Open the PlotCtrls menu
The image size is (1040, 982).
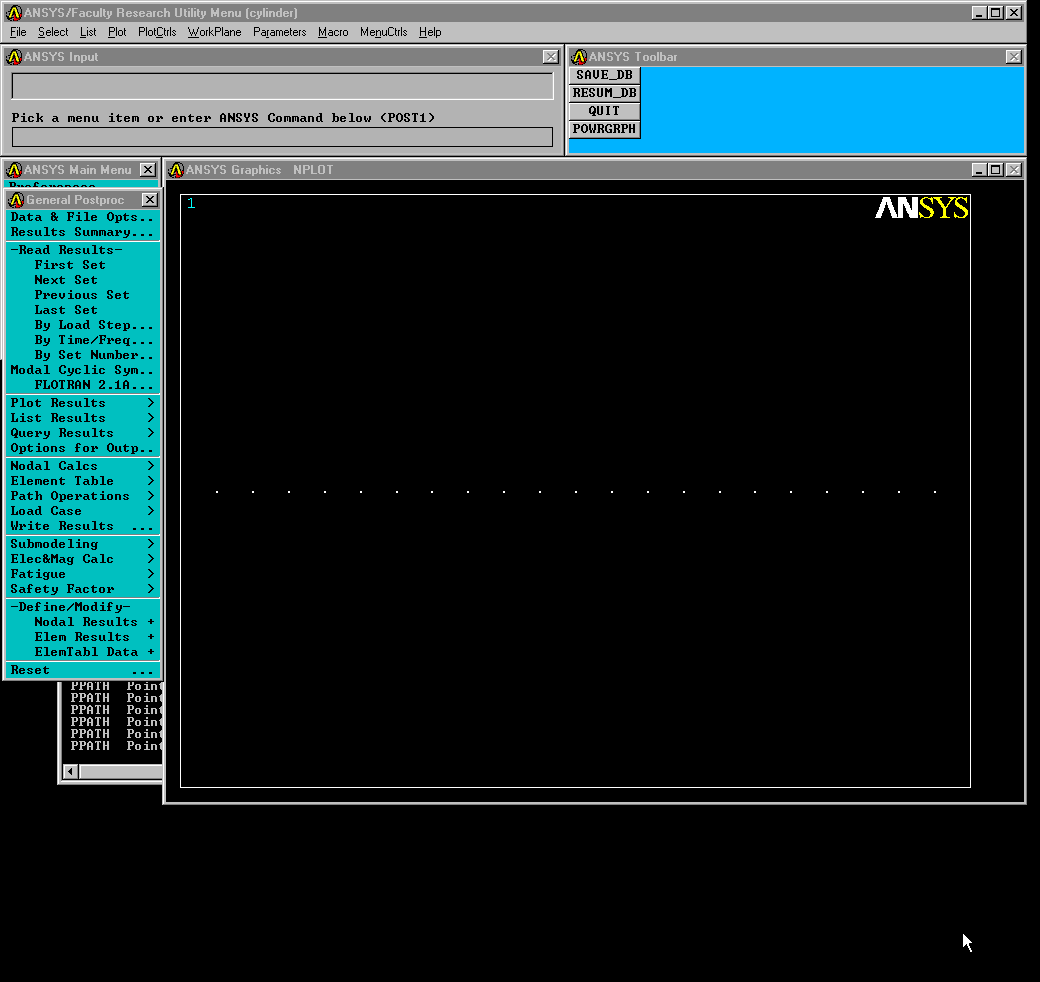[x=157, y=32]
